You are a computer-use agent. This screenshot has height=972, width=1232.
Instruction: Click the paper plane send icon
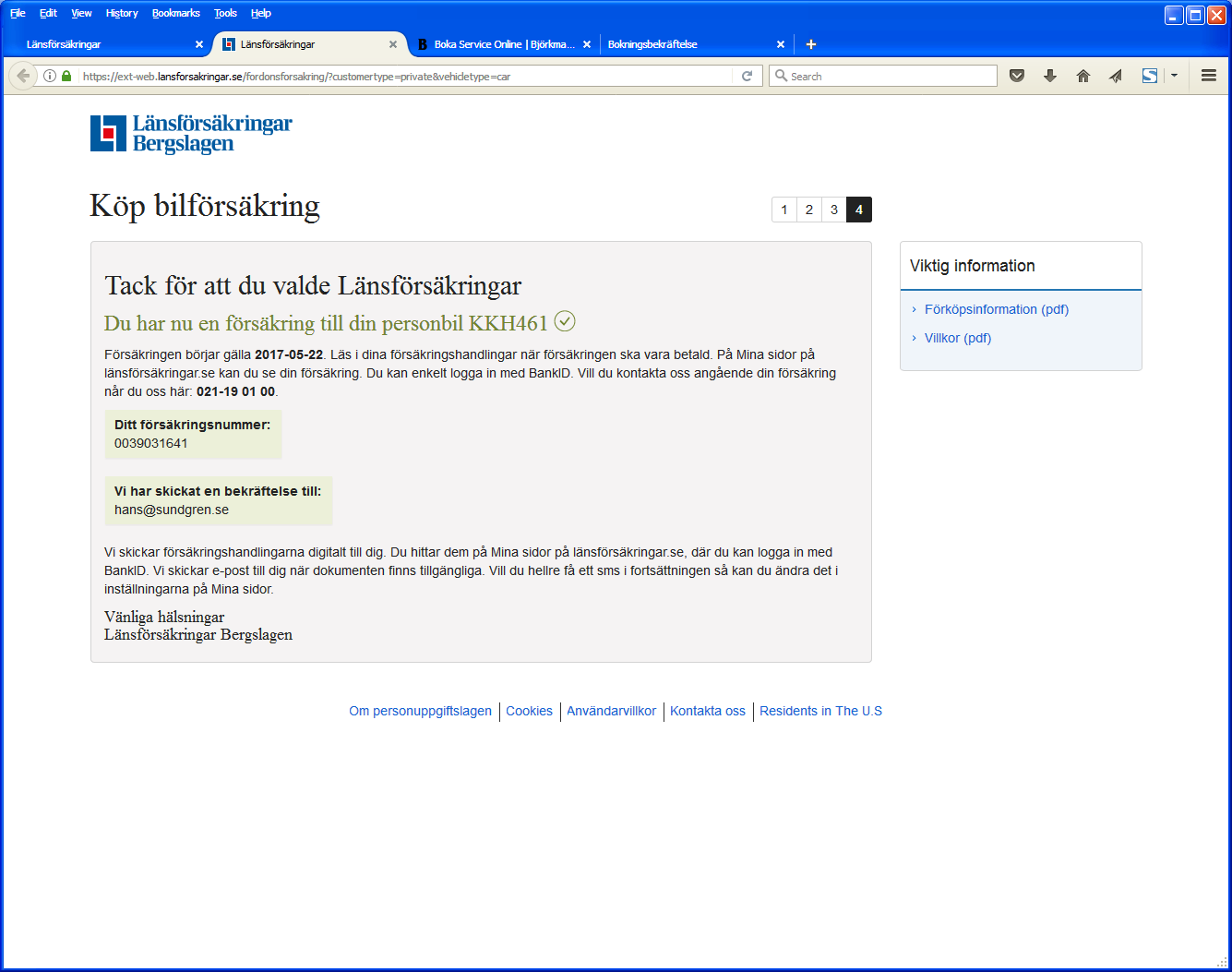coord(1116,76)
